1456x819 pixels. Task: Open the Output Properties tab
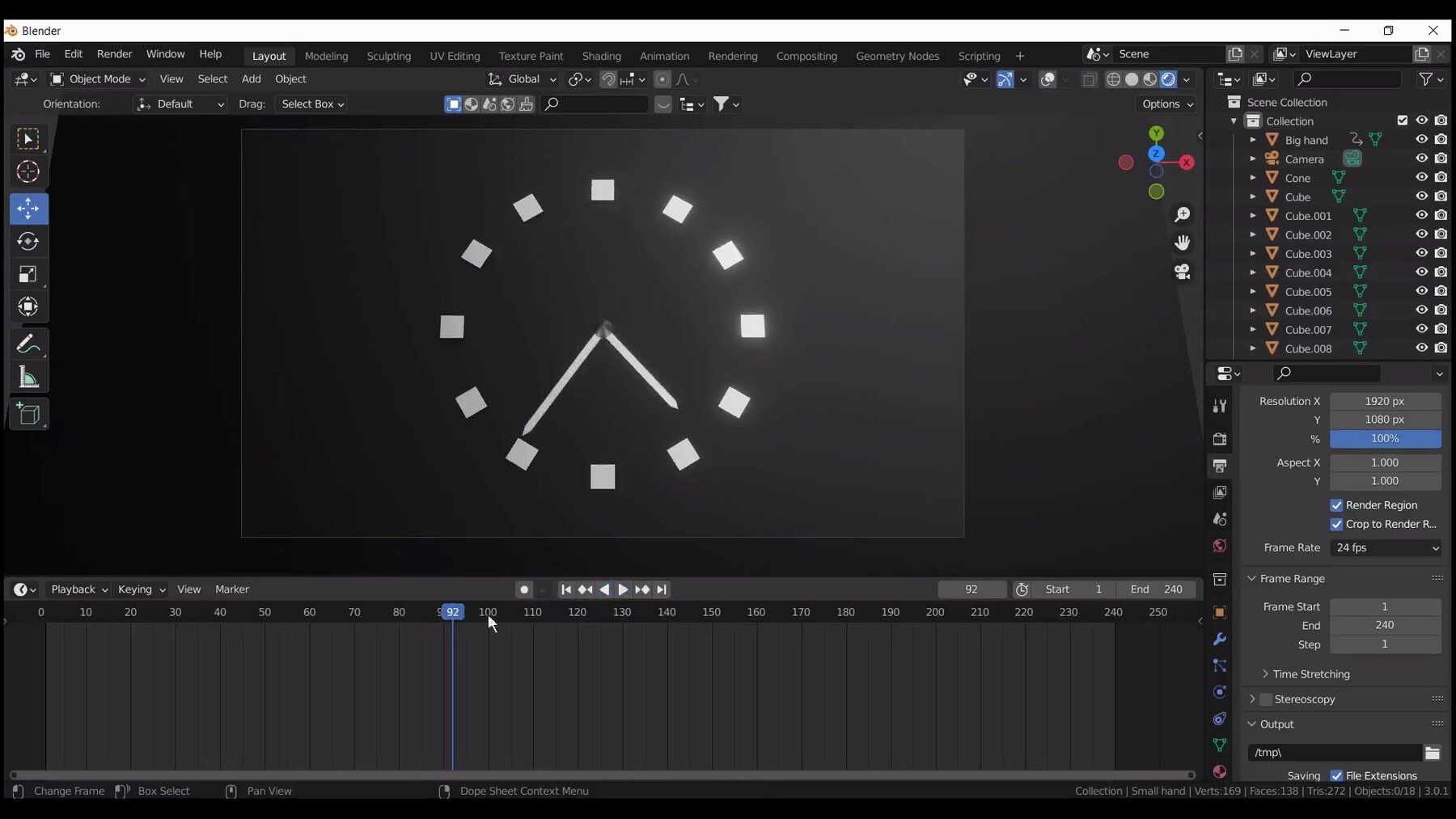point(1221,466)
